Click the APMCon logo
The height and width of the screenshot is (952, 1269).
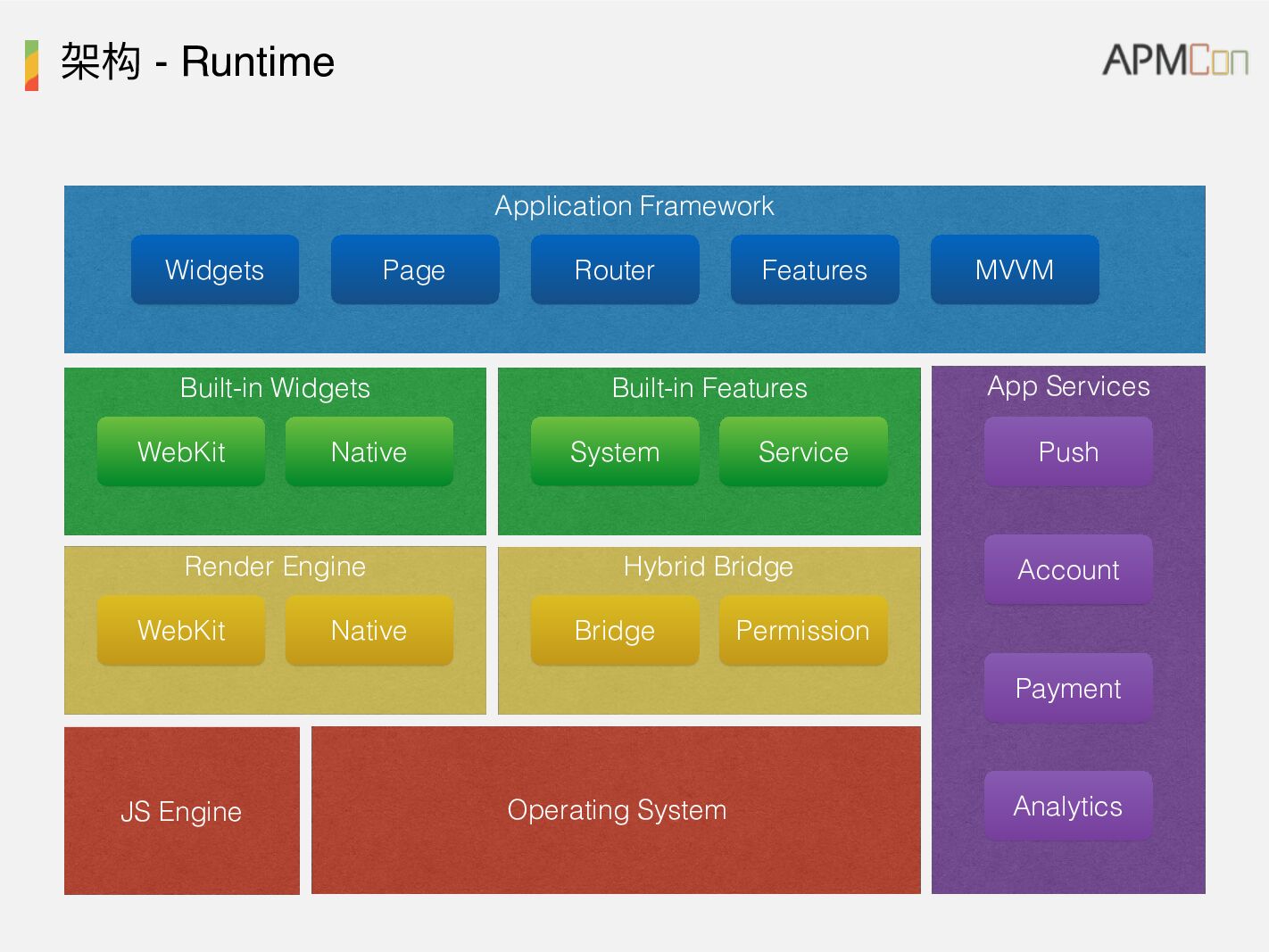coord(1174,61)
